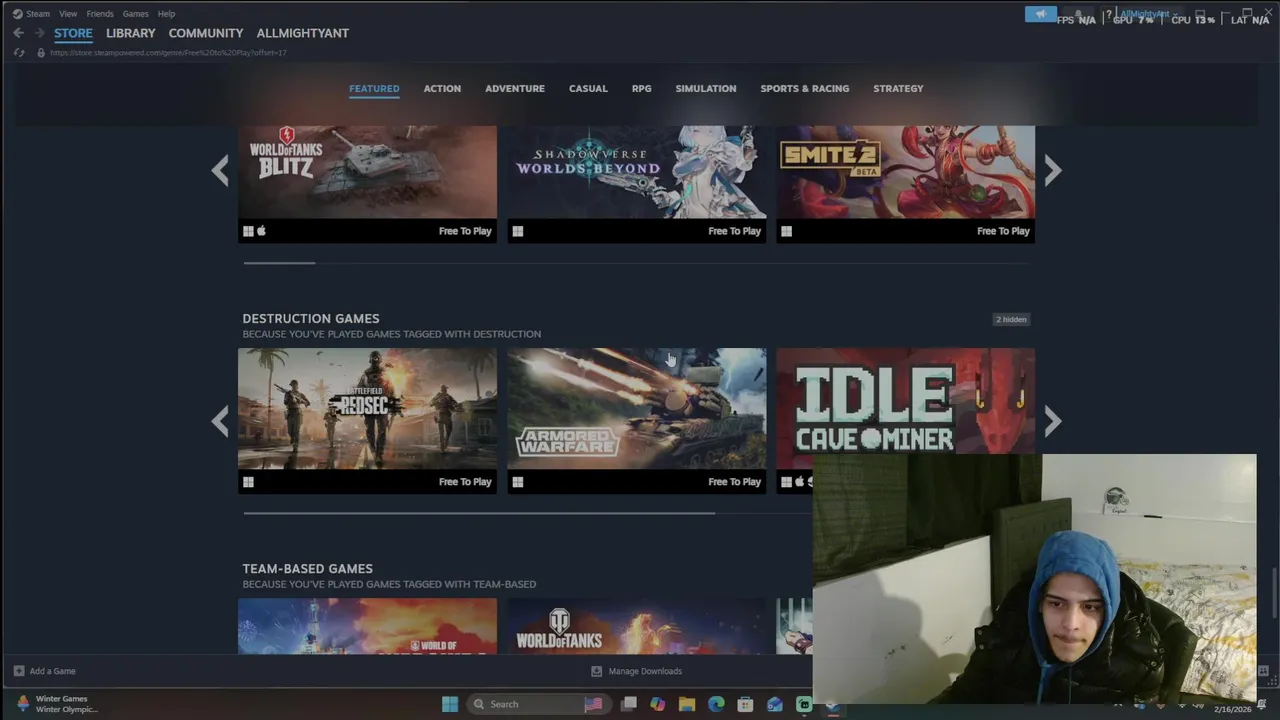
Task: Click Add a Game label
Action: (53, 671)
